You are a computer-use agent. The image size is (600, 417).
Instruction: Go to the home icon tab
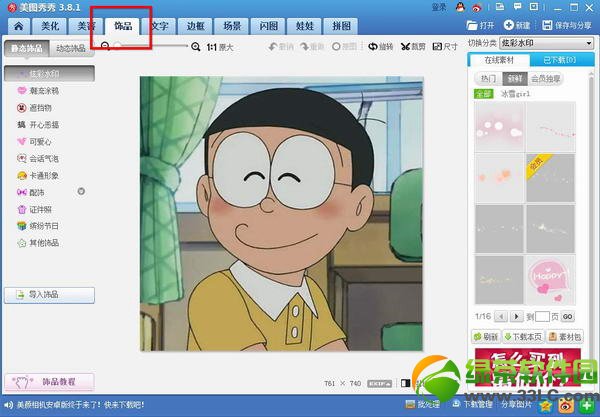click(x=18, y=24)
